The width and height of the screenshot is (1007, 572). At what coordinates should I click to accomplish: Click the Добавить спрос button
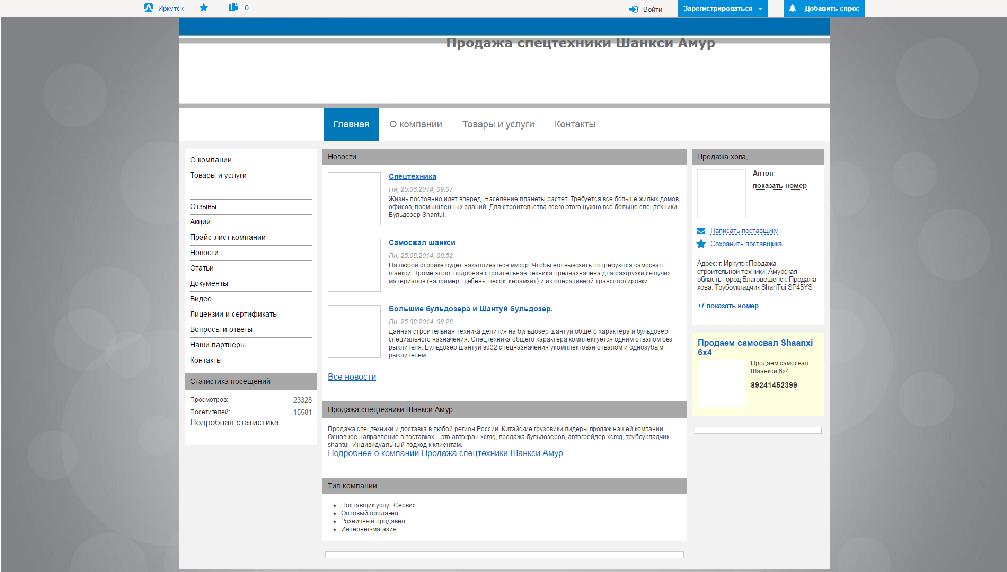(824, 8)
